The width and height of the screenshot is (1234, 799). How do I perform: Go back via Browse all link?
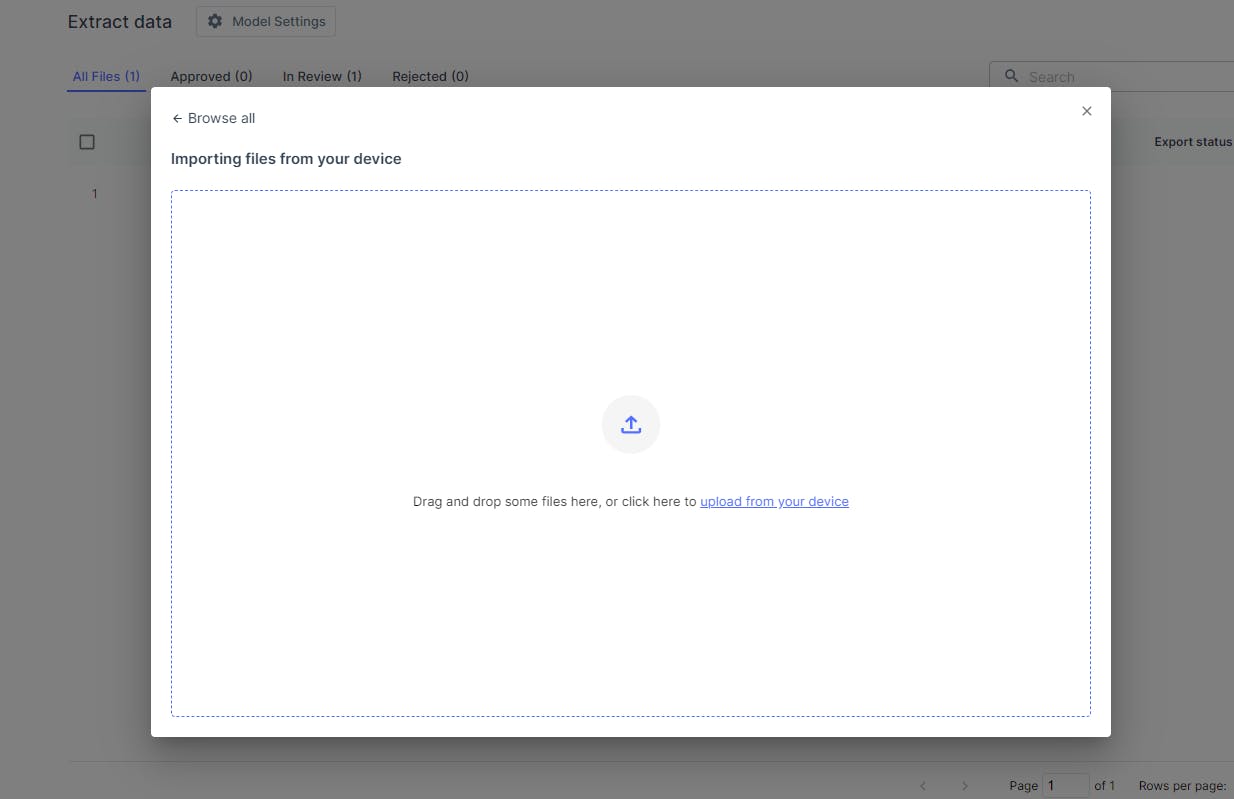click(x=213, y=118)
